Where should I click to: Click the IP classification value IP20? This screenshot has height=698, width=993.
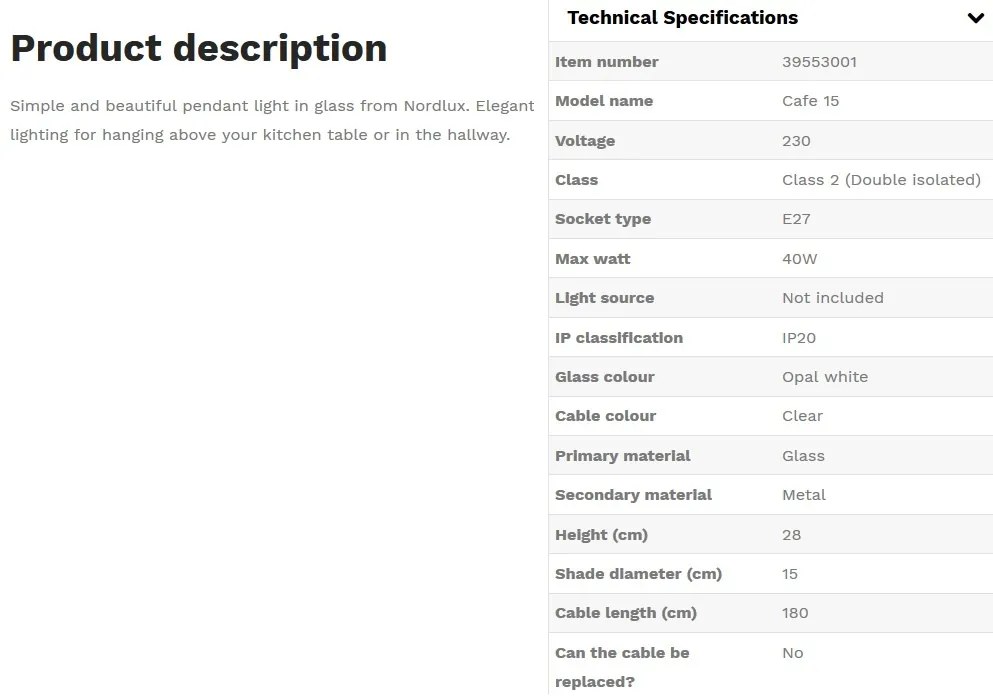tap(798, 338)
